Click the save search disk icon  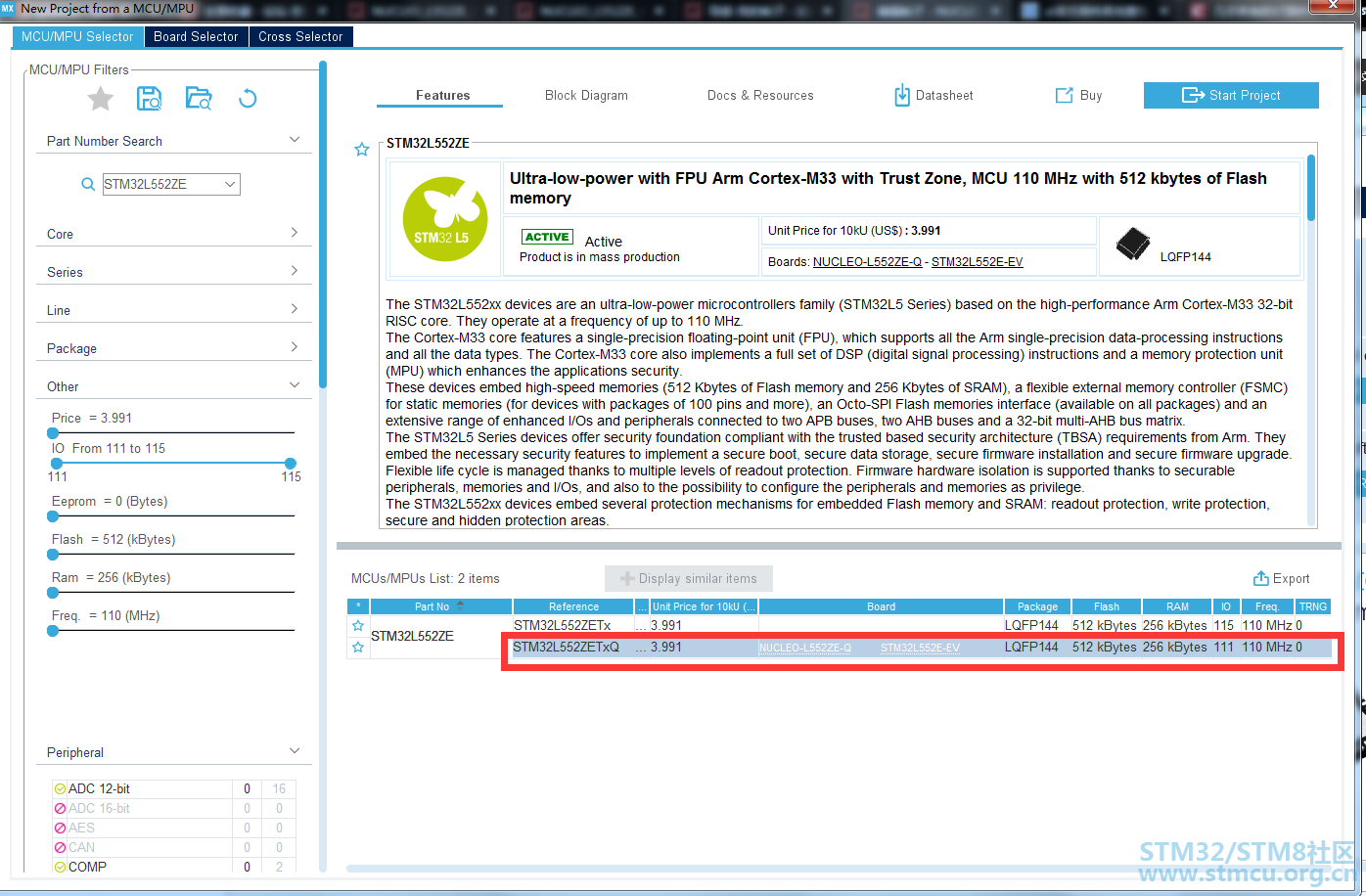pyautogui.click(x=150, y=98)
